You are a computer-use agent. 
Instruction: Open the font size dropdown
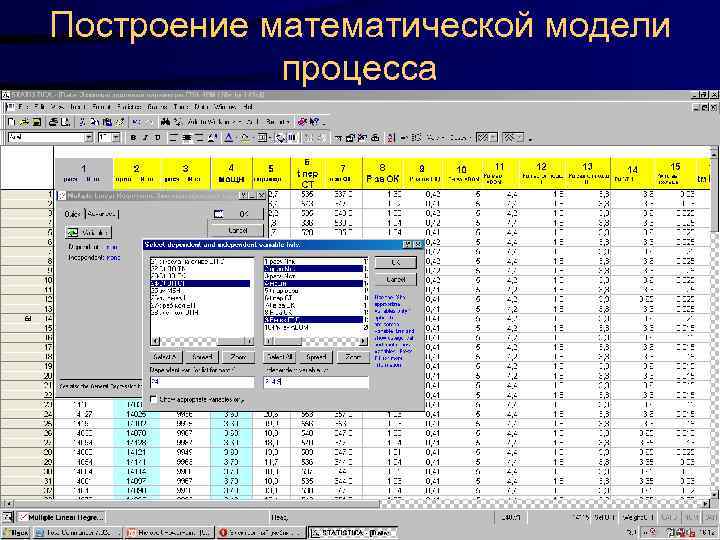[x=116, y=137]
